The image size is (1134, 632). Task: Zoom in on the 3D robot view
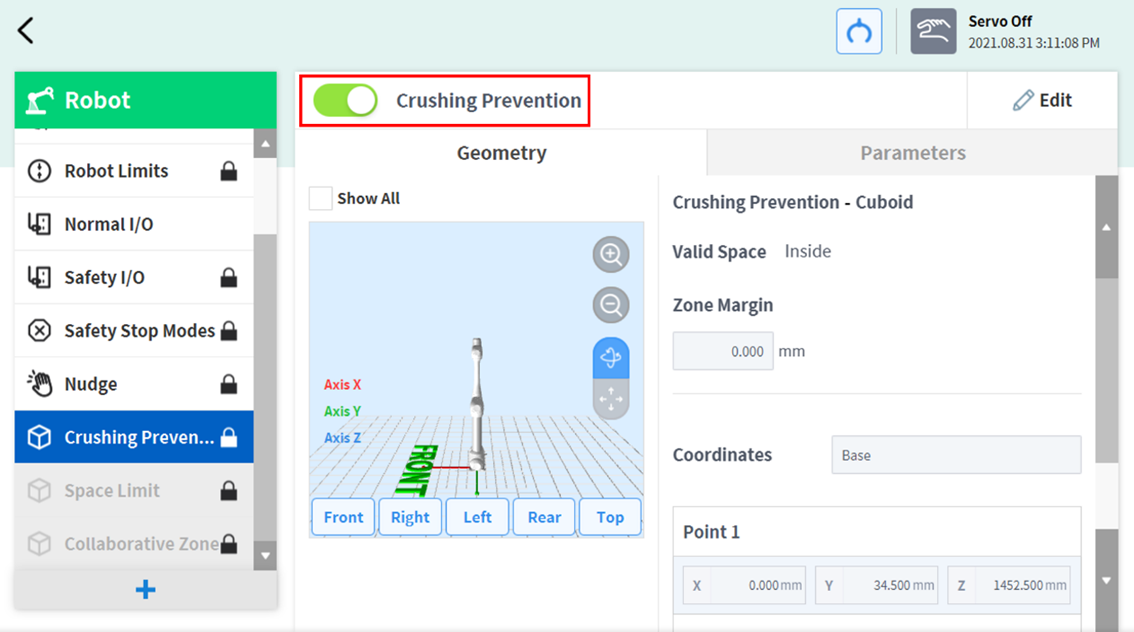tap(610, 254)
